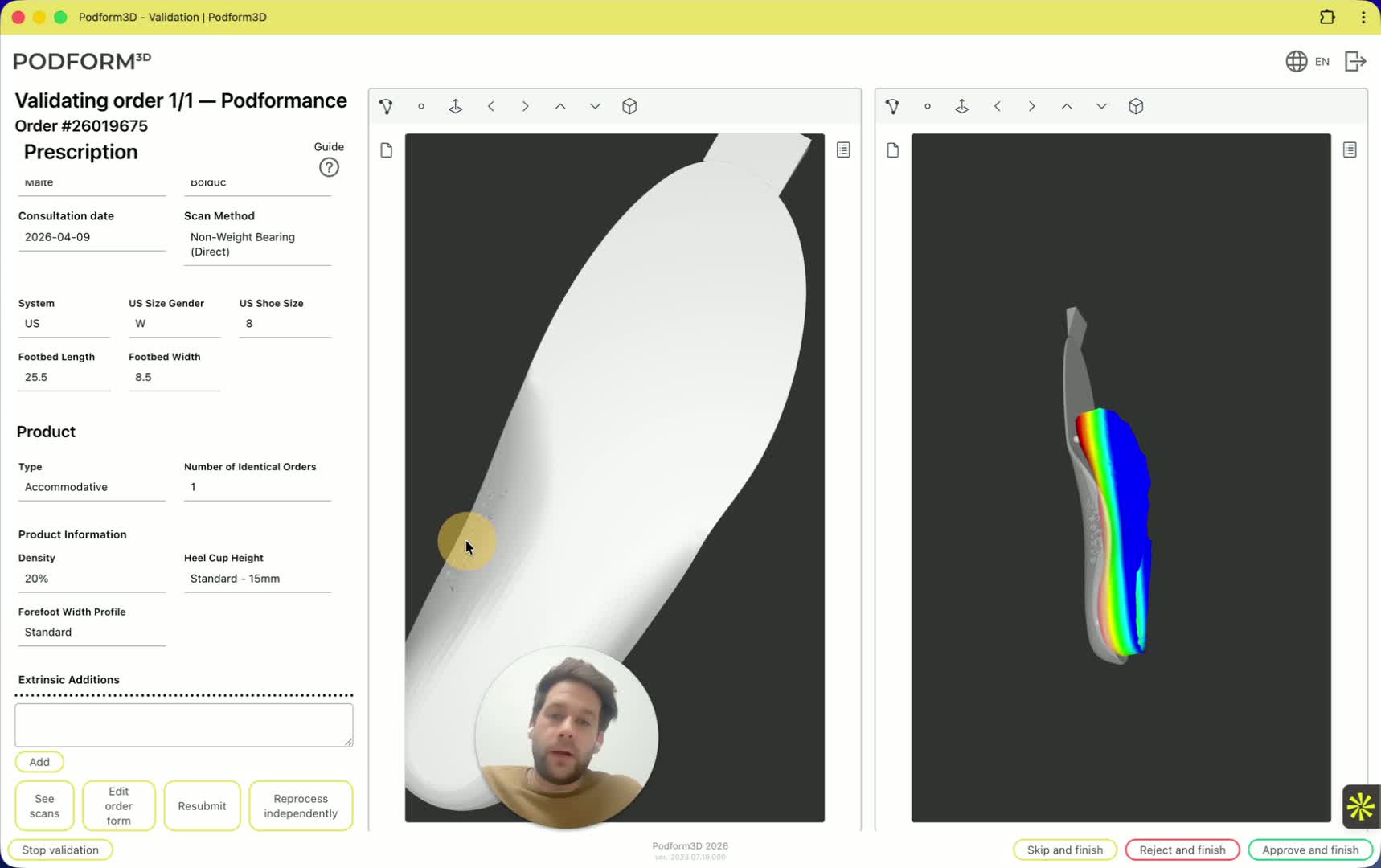This screenshot has height=868, width=1381.
Task: Choose Reprocess independently
Action: pos(301,806)
